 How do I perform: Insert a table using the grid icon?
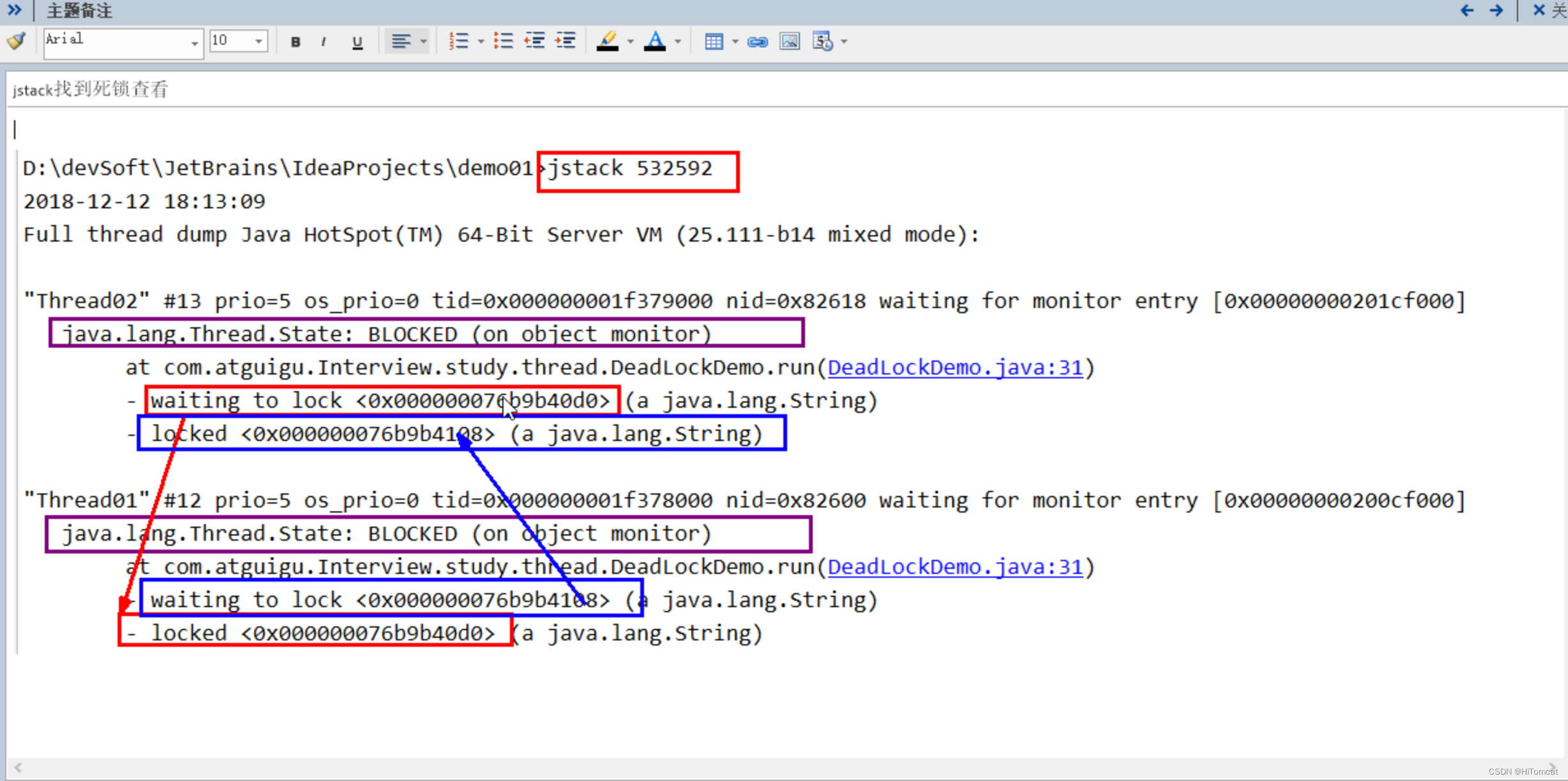[714, 42]
